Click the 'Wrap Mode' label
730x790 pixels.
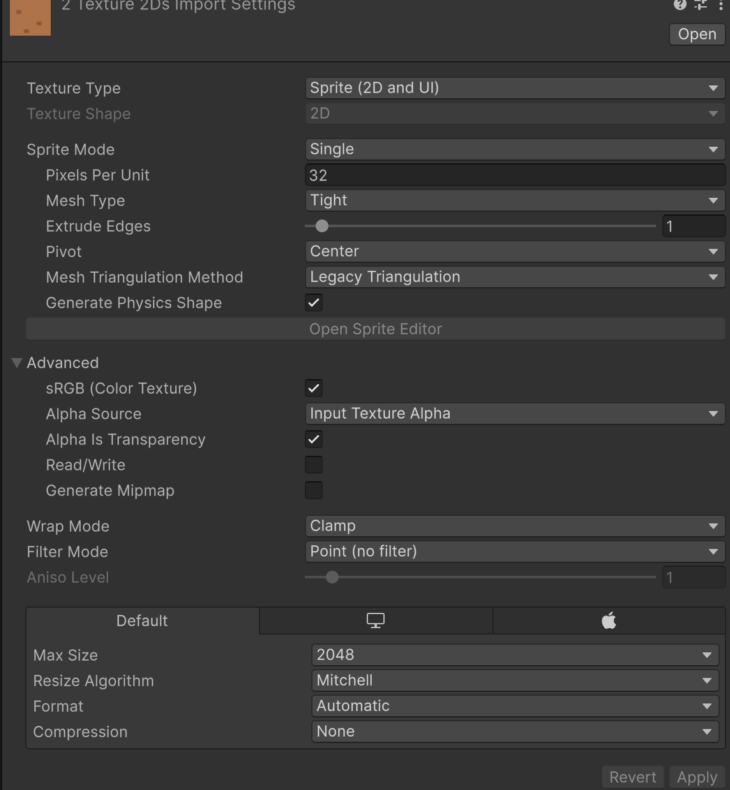68,526
